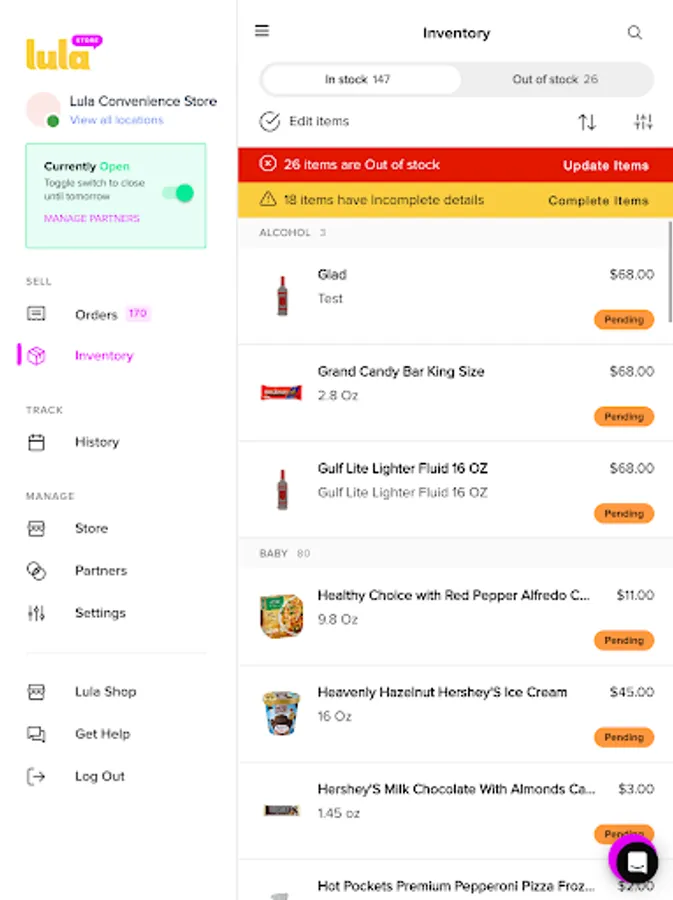Open the hamburger menu icon
The height and width of the screenshot is (900, 673).
[x=262, y=31]
